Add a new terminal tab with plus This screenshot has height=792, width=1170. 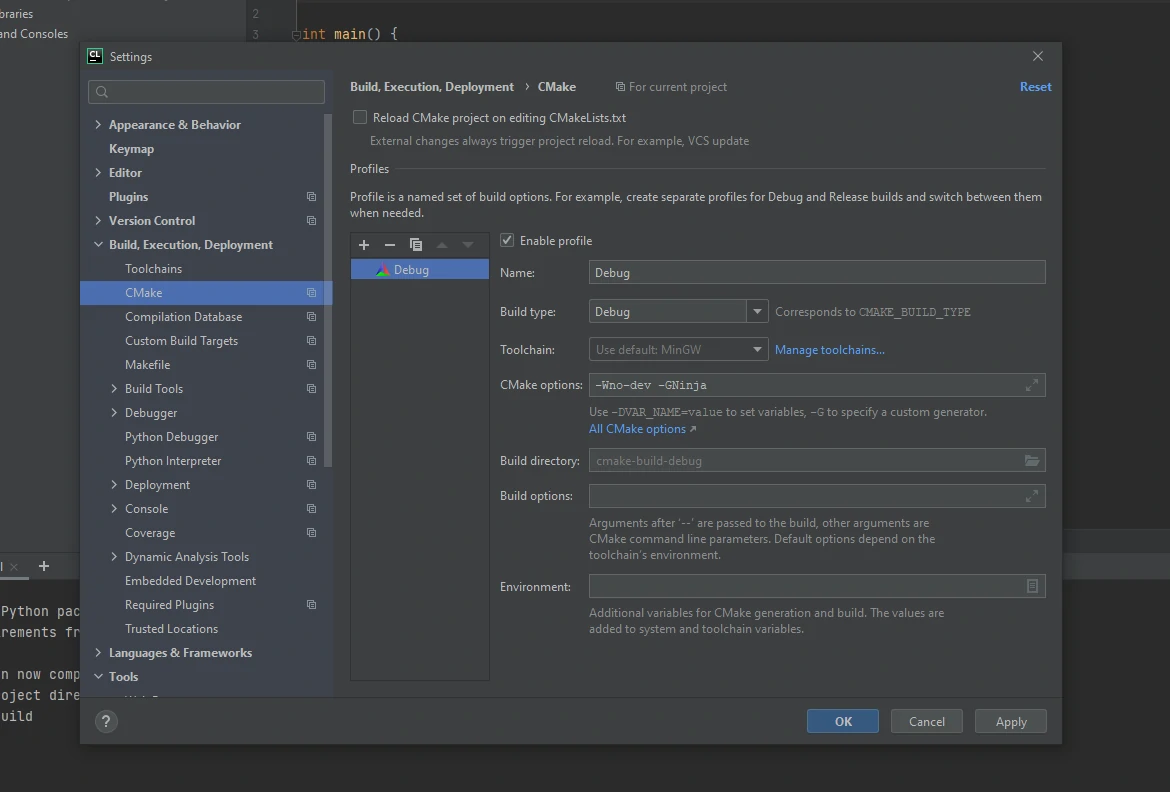pyautogui.click(x=44, y=567)
